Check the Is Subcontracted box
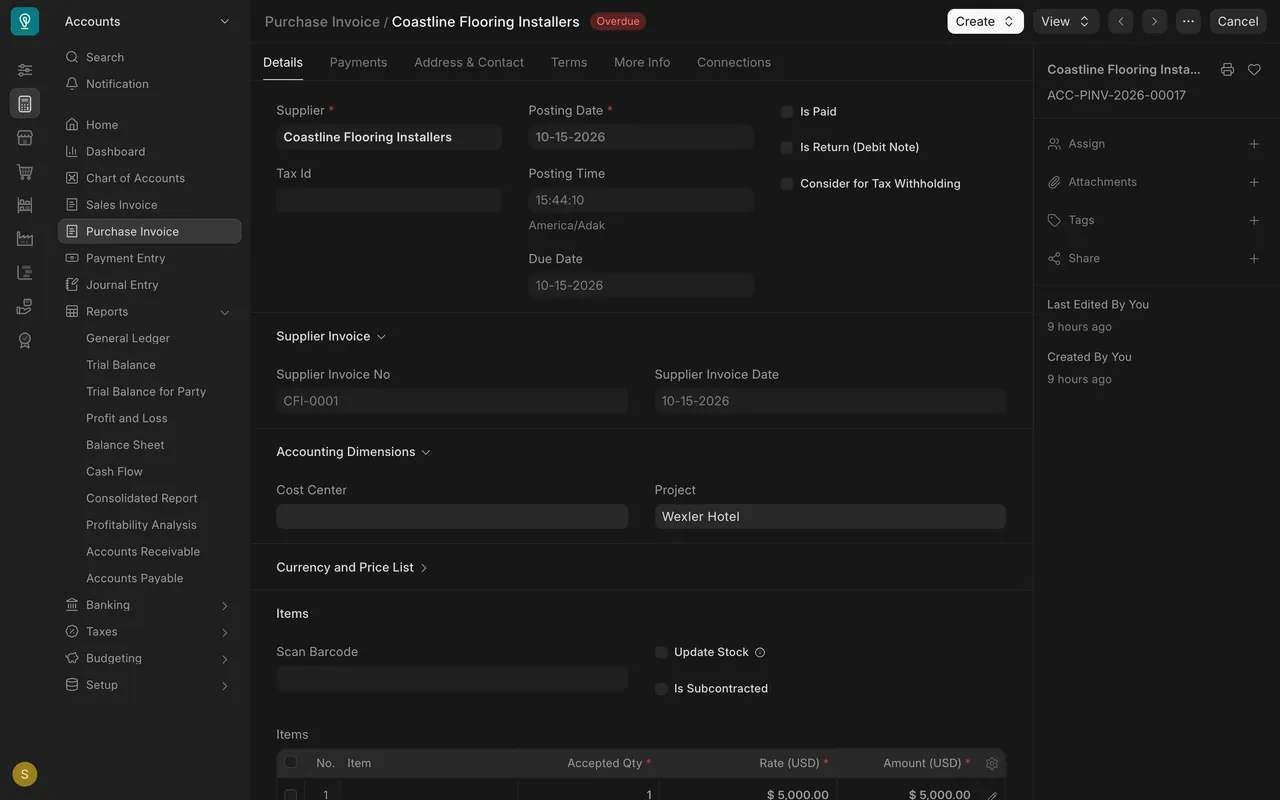 coord(661,689)
